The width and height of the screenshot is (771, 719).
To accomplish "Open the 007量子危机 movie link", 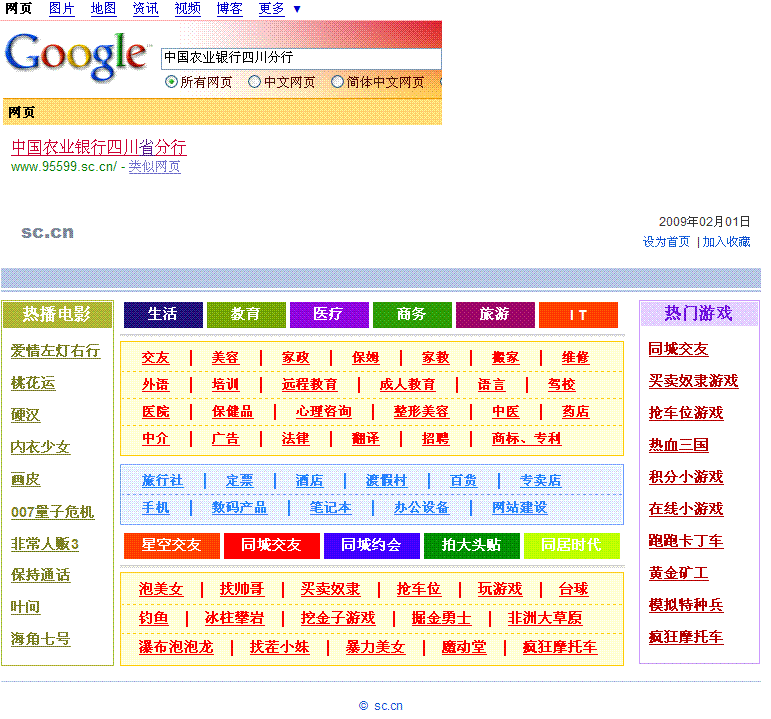I will pyautogui.click(x=53, y=512).
